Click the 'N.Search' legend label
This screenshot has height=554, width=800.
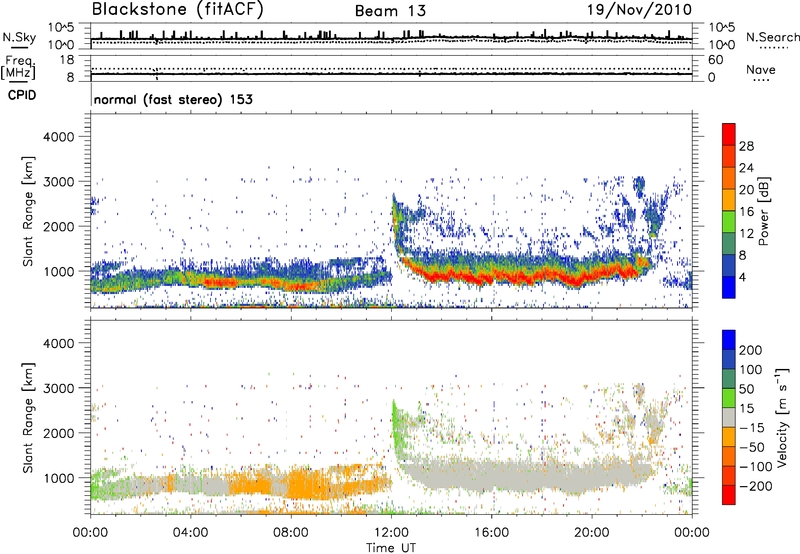[x=772, y=37]
